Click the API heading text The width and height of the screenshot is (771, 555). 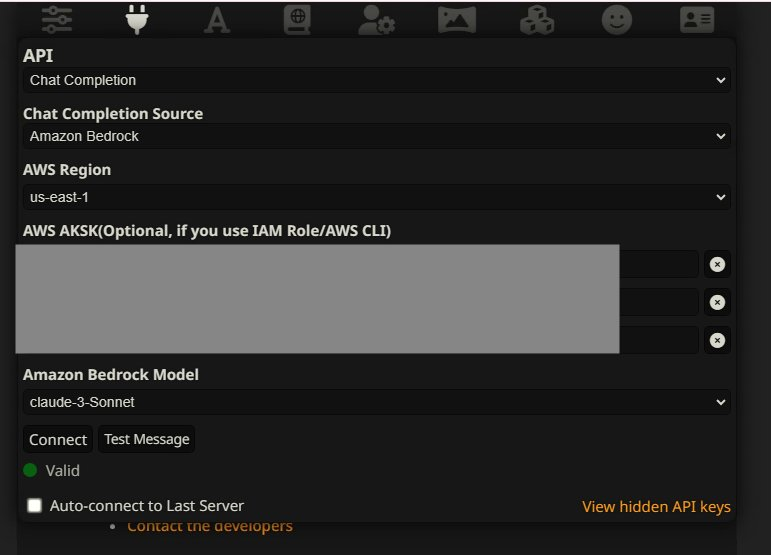tap(38, 56)
